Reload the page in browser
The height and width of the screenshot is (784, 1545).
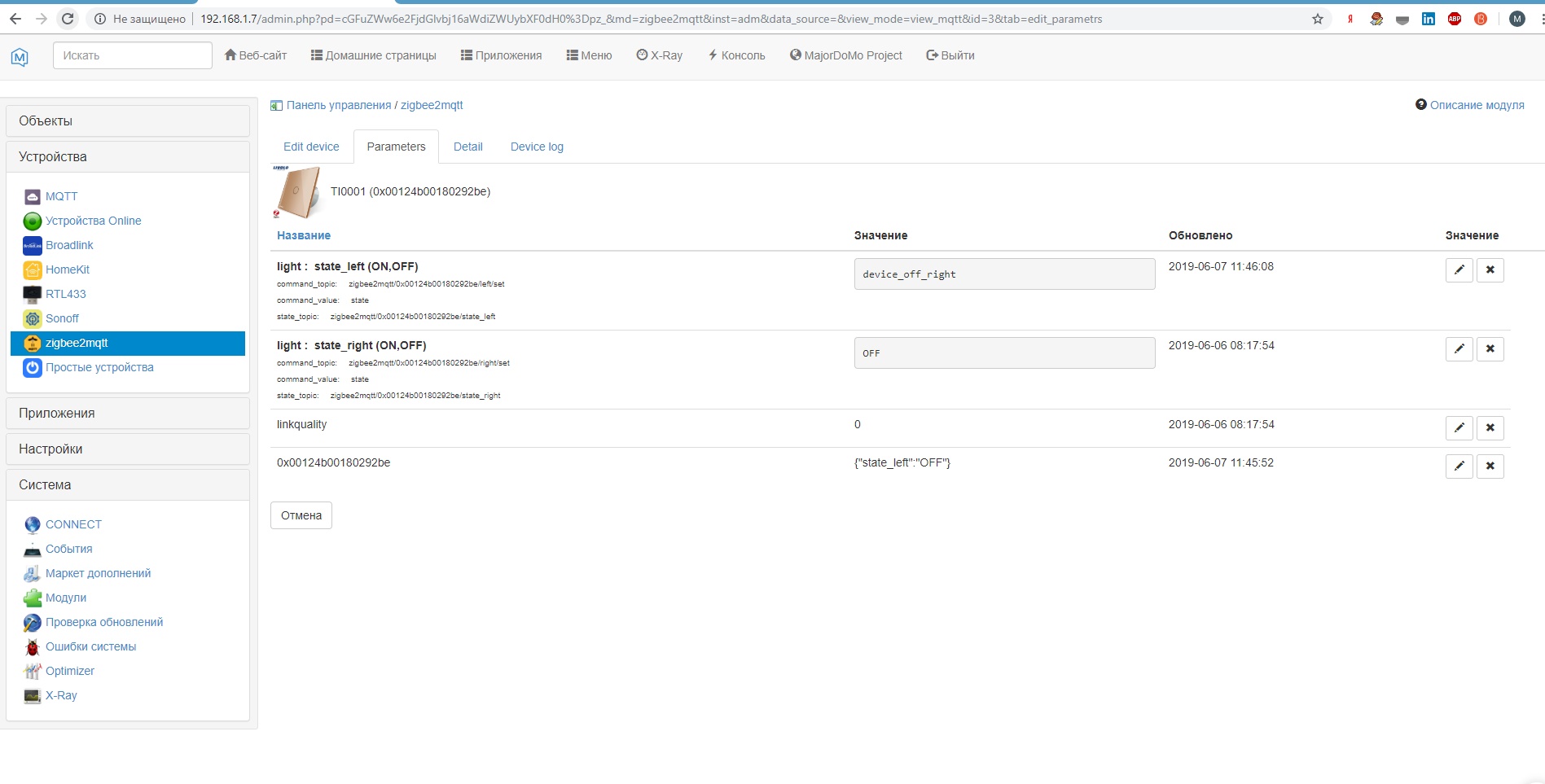tap(68, 19)
